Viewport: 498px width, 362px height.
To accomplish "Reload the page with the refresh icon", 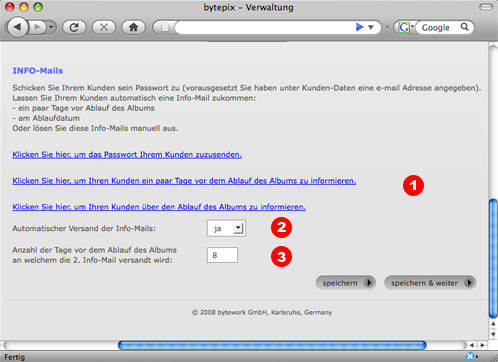I will point(74,27).
